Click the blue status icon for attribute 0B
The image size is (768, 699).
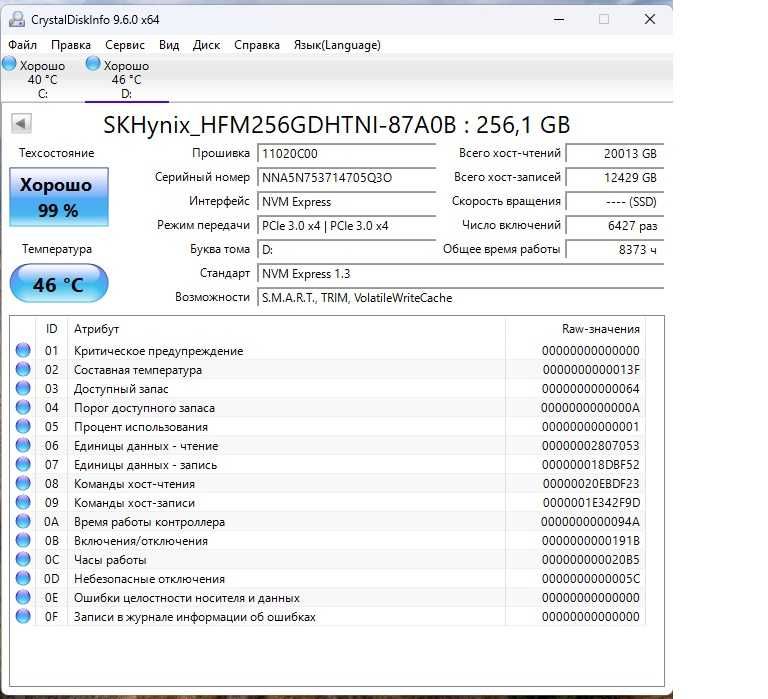click(x=23, y=541)
